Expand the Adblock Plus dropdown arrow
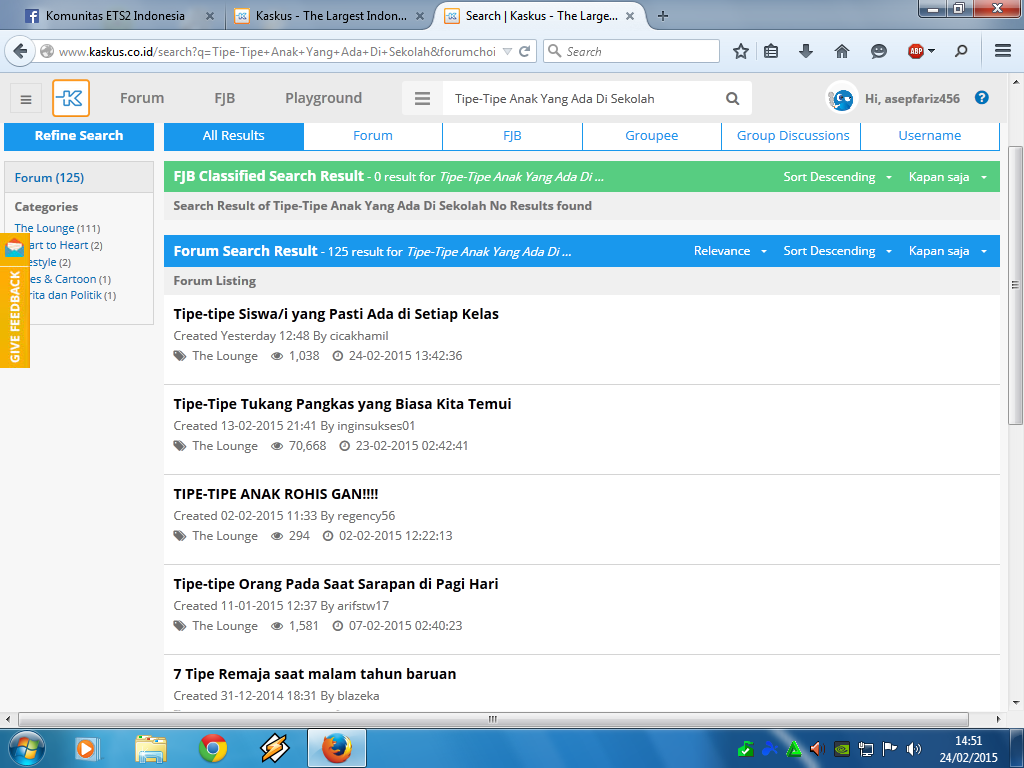 coord(931,51)
